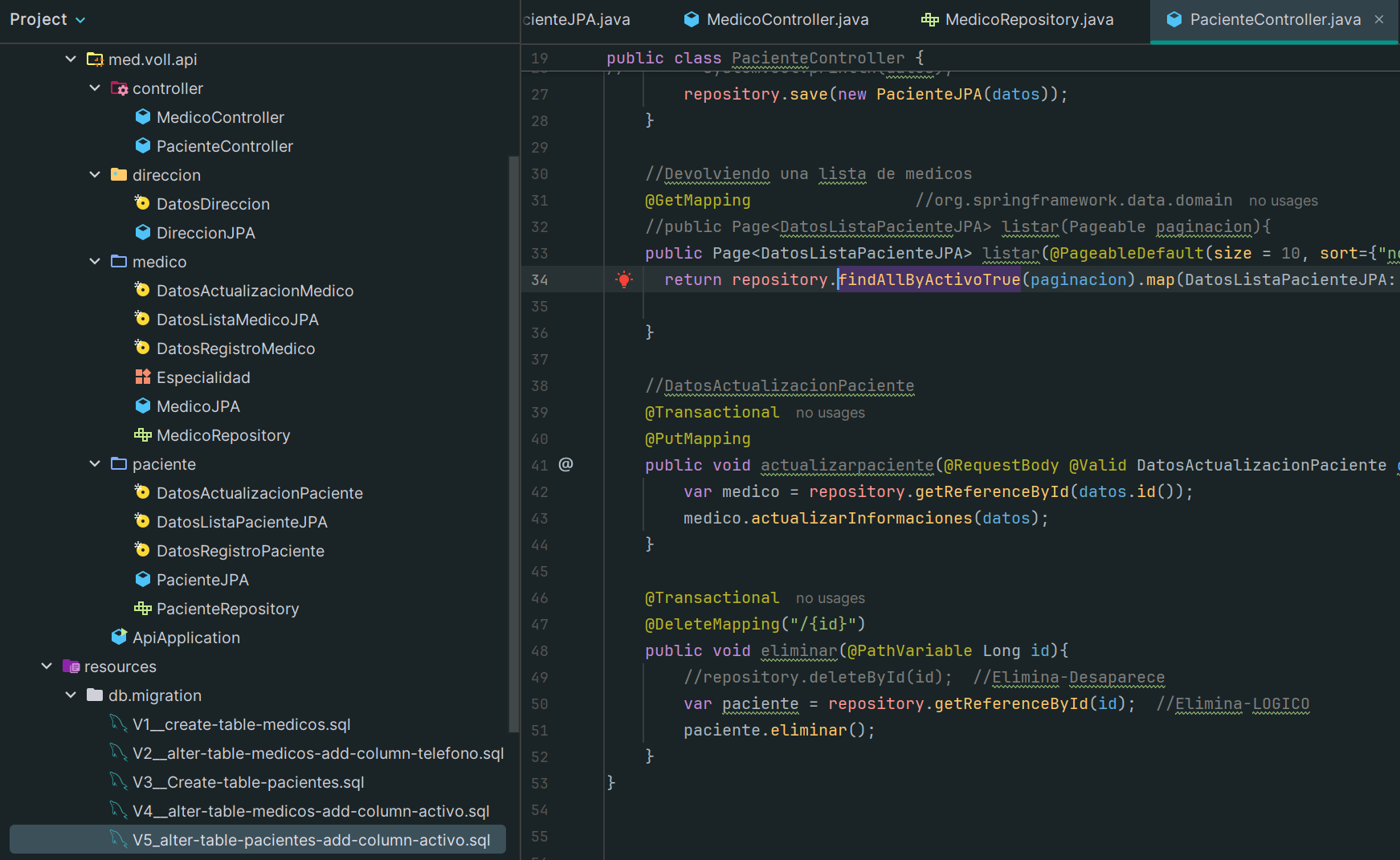The image size is (1400, 860).
Task: Click the ApiApplication Spring Boot class icon
Action: coord(119,638)
